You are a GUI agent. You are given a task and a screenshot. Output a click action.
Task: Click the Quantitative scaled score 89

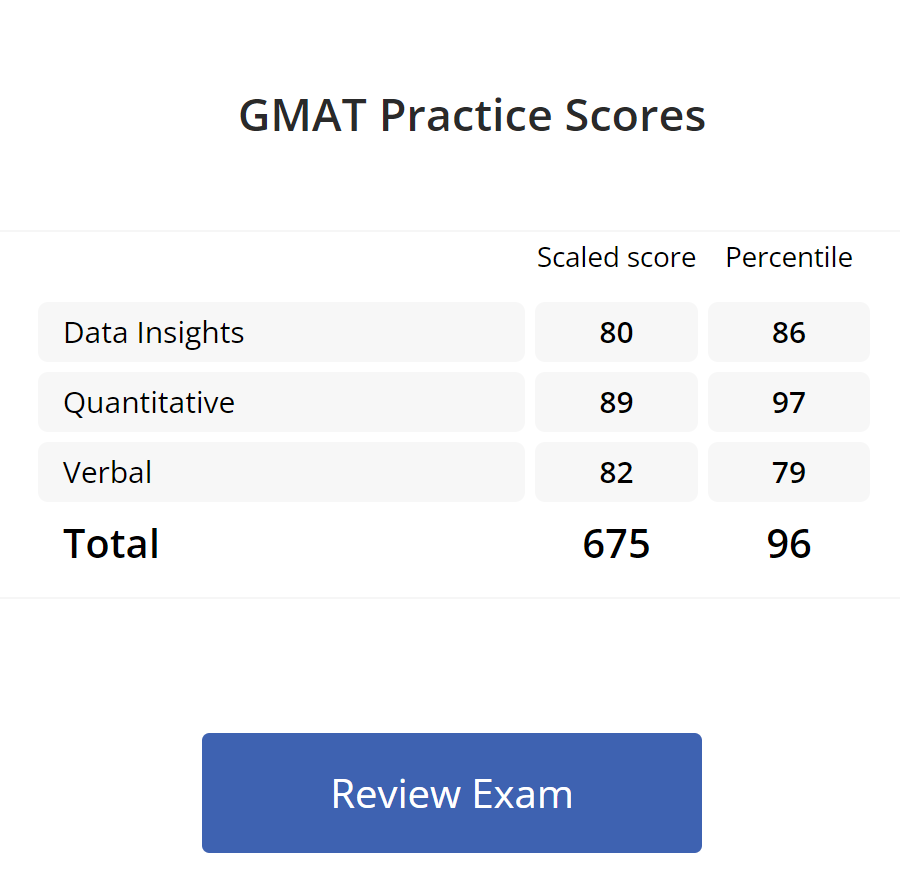click(x=616, y=402)
